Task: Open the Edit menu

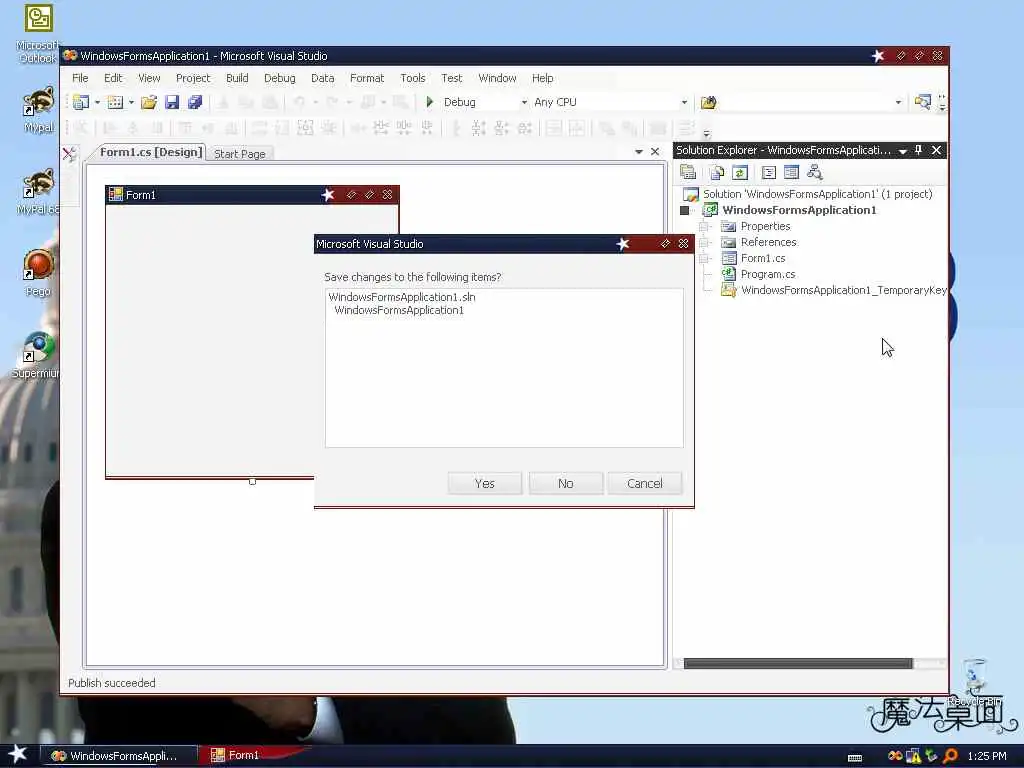Action: [x=113, y=78]
